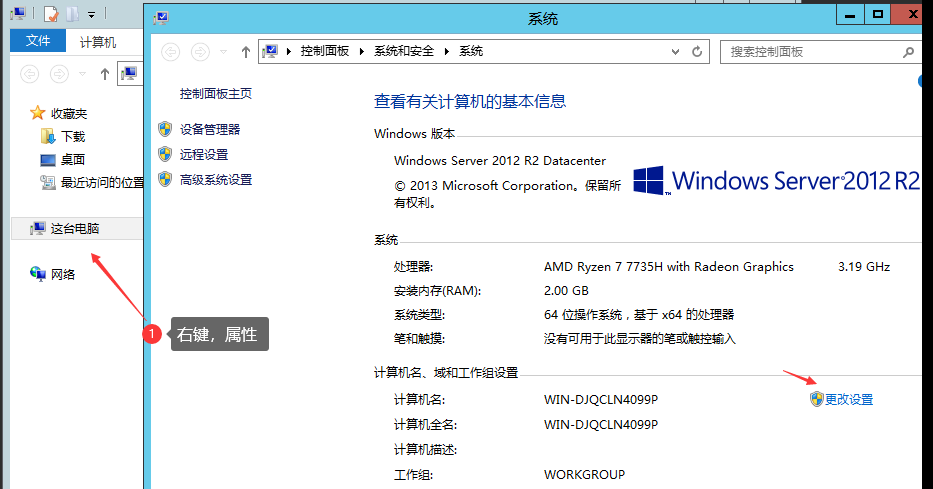The height and width of the screenshot is (489, 933).
Task: Select 最近访问的位置 in favorites
Action: coord(102,183)
